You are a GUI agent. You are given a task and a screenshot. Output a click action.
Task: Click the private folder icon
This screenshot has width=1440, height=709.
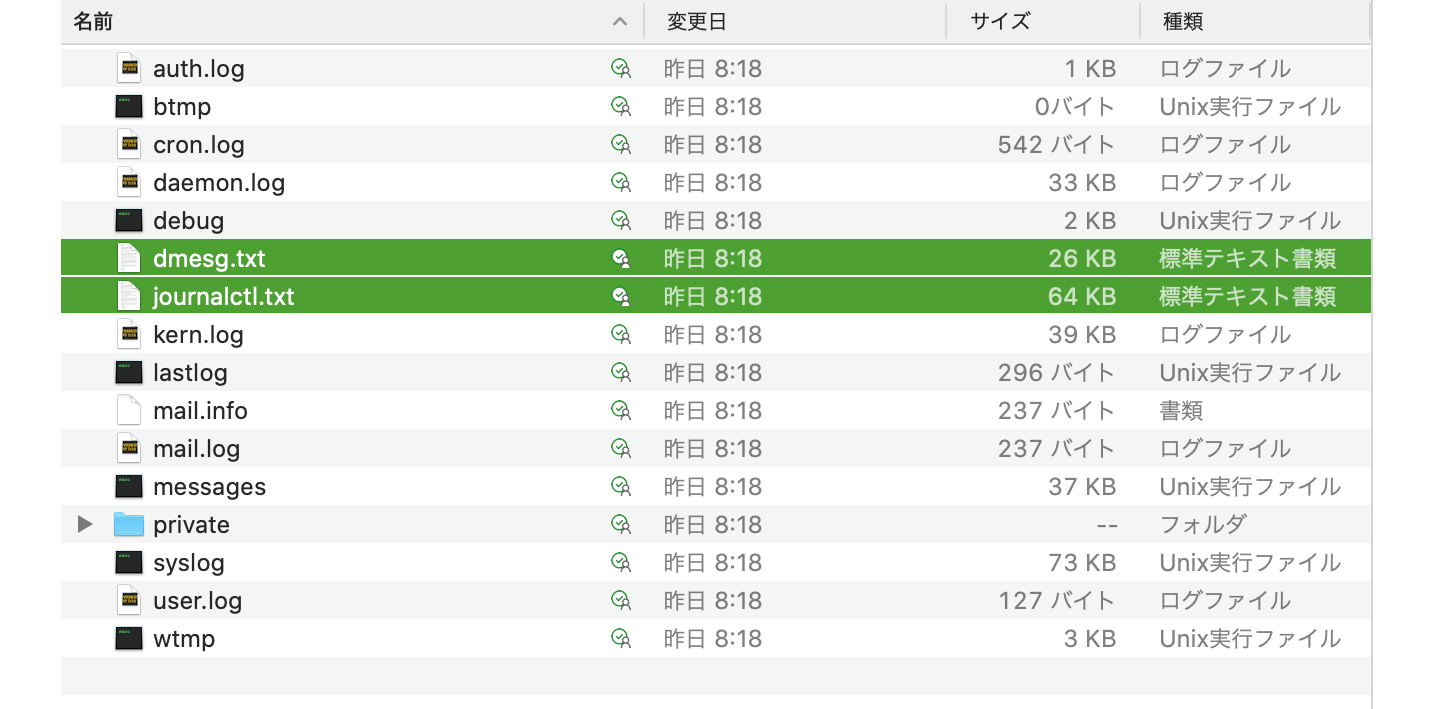128,525
